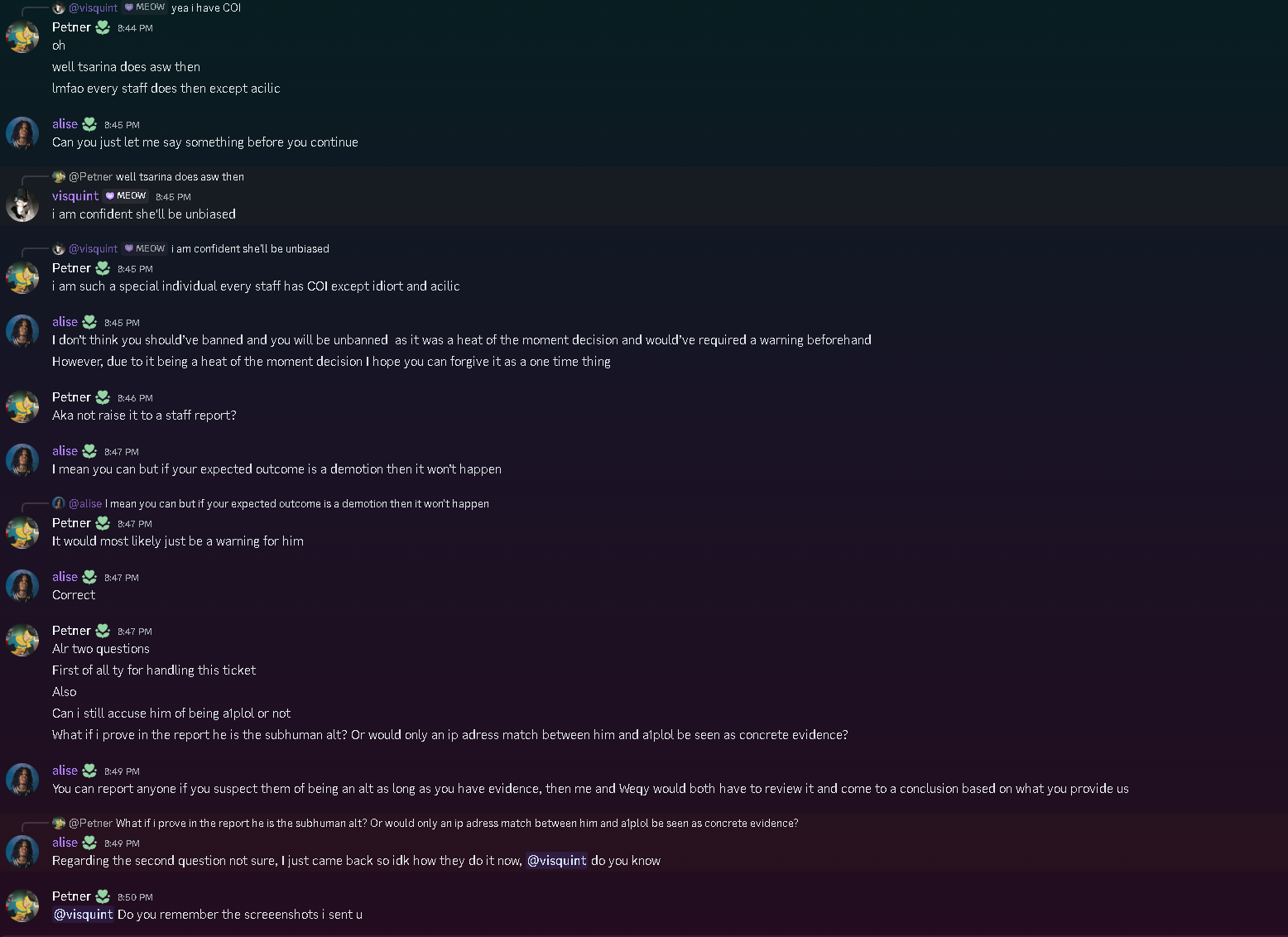This screenshot has height=937, width=1288.
Task: Click the @visquint mention in Petner's 8:50 PM message
Action: pos(84,915)
